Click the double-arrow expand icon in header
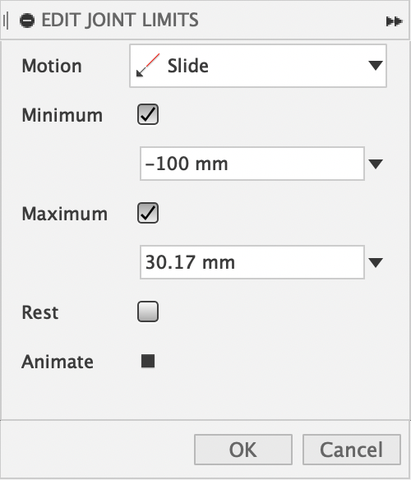 [394, 22]
